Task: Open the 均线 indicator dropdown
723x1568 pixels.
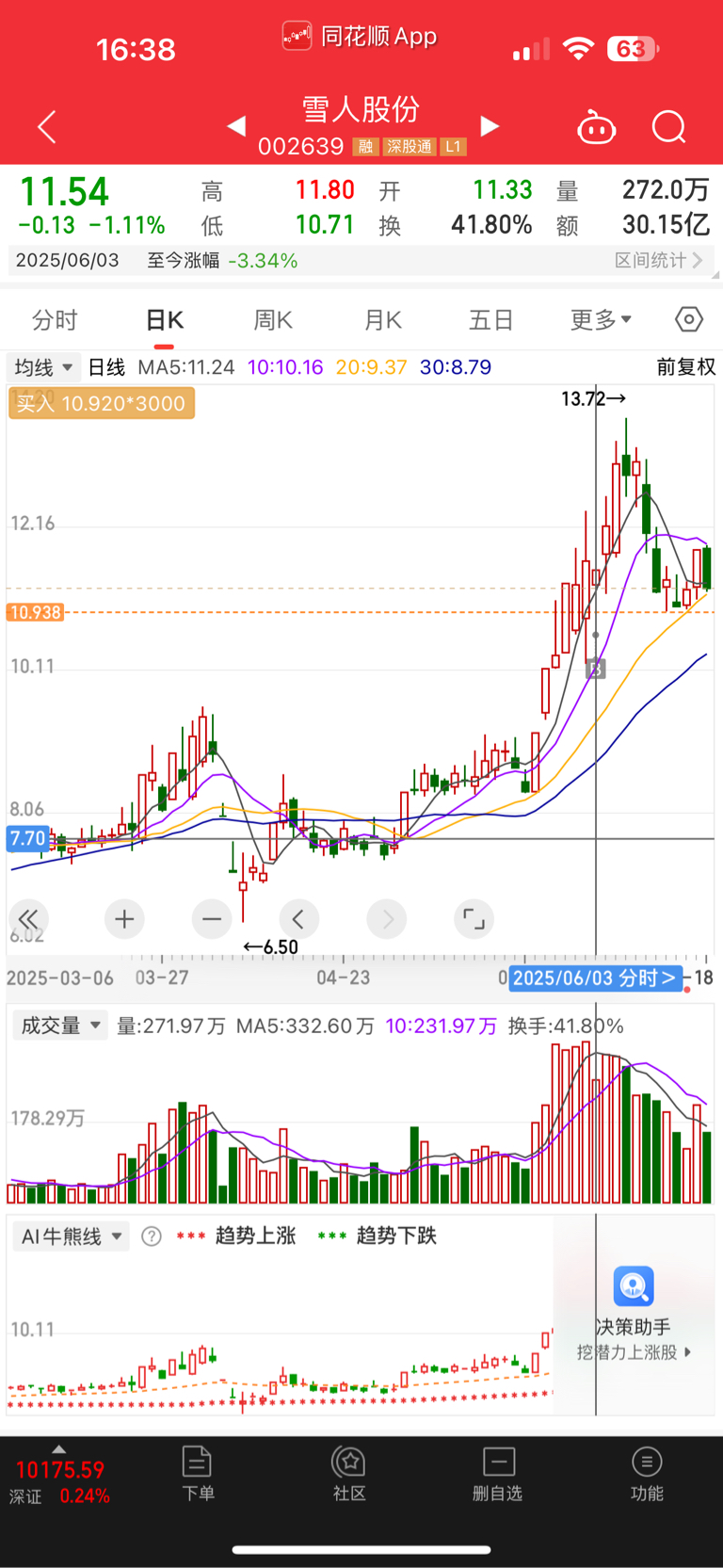Action: pyautogui.click(x=43, y=367)
